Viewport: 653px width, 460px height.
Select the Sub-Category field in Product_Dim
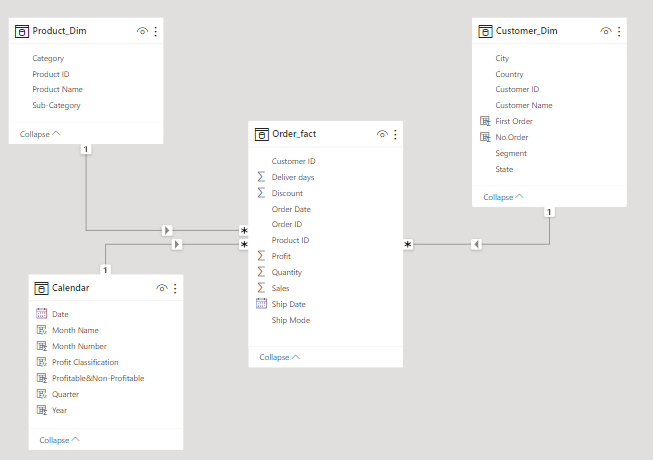(x=56, y=105)
